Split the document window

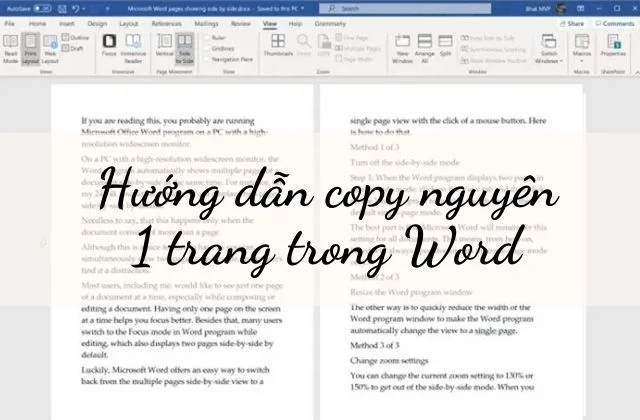445,46
